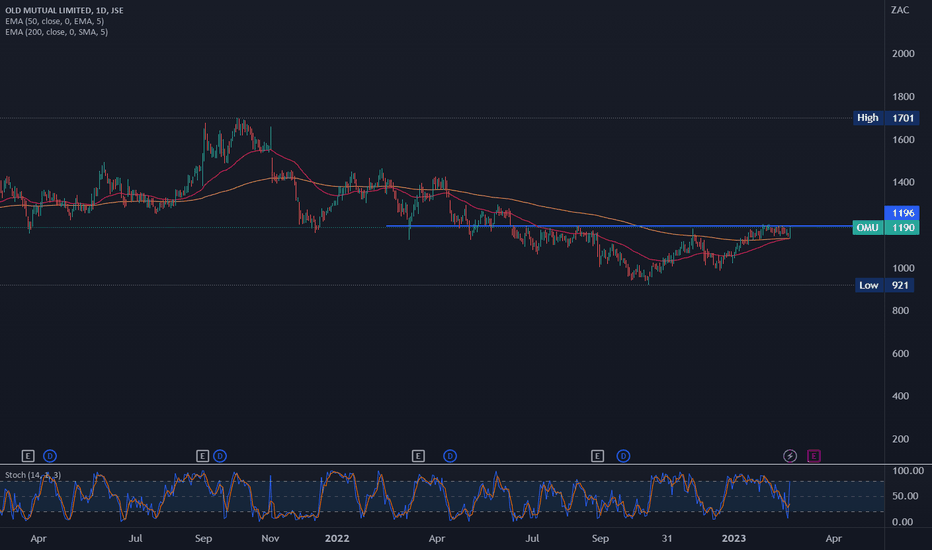Click the 50.00 stochastic axis label
The width and height of the screenshot is (932, 550).
(906, 496)
